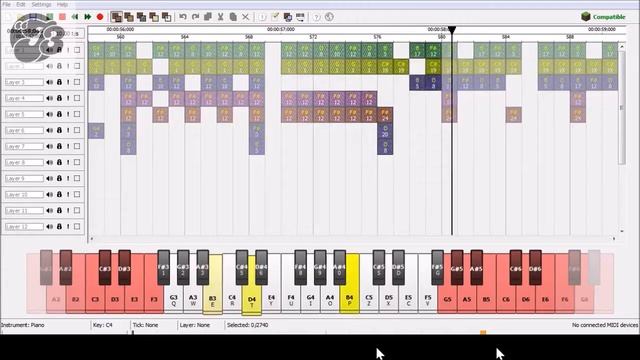Open the Edit menu
This screenshot has width=640, height=360.
[x=21, y=4]
